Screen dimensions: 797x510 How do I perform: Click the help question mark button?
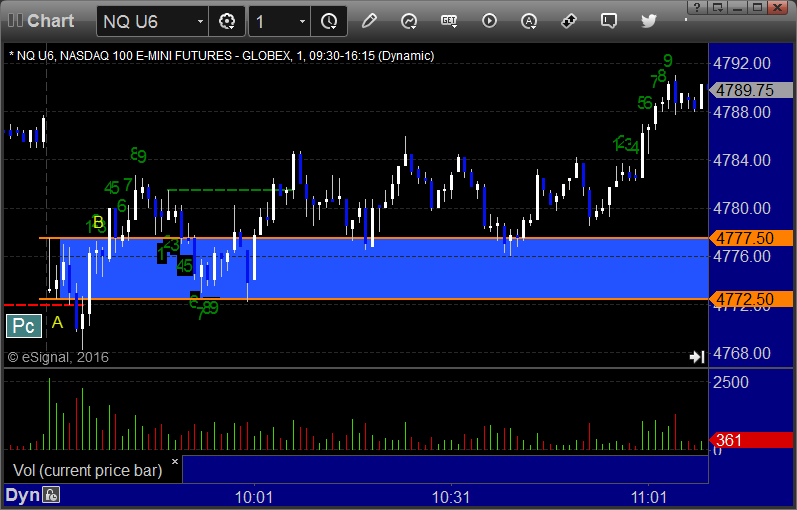697,7
